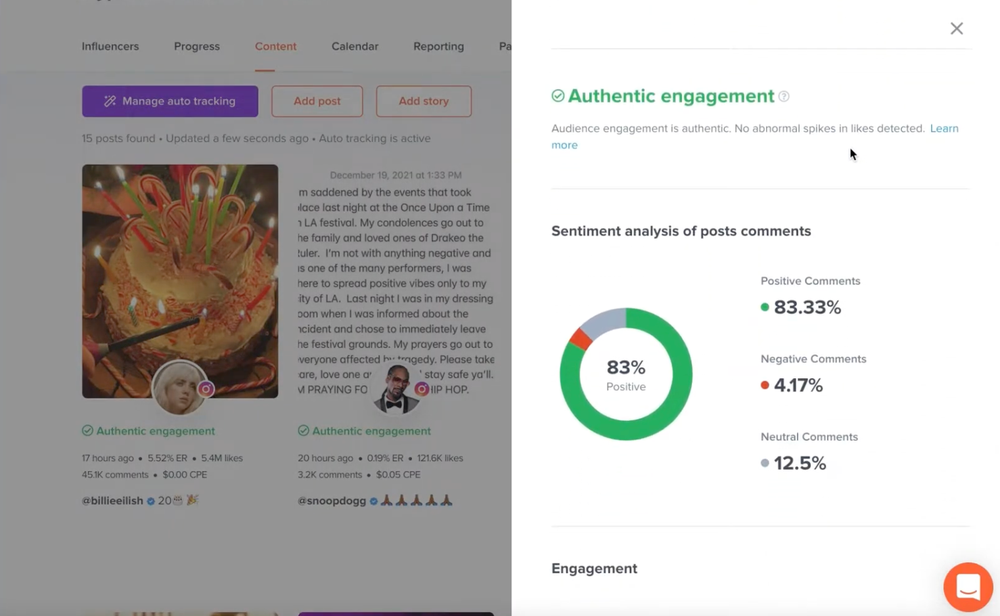Screen dimensions: 1000x616
Task: Click the Engagement section heading
Action: point(594,569)
